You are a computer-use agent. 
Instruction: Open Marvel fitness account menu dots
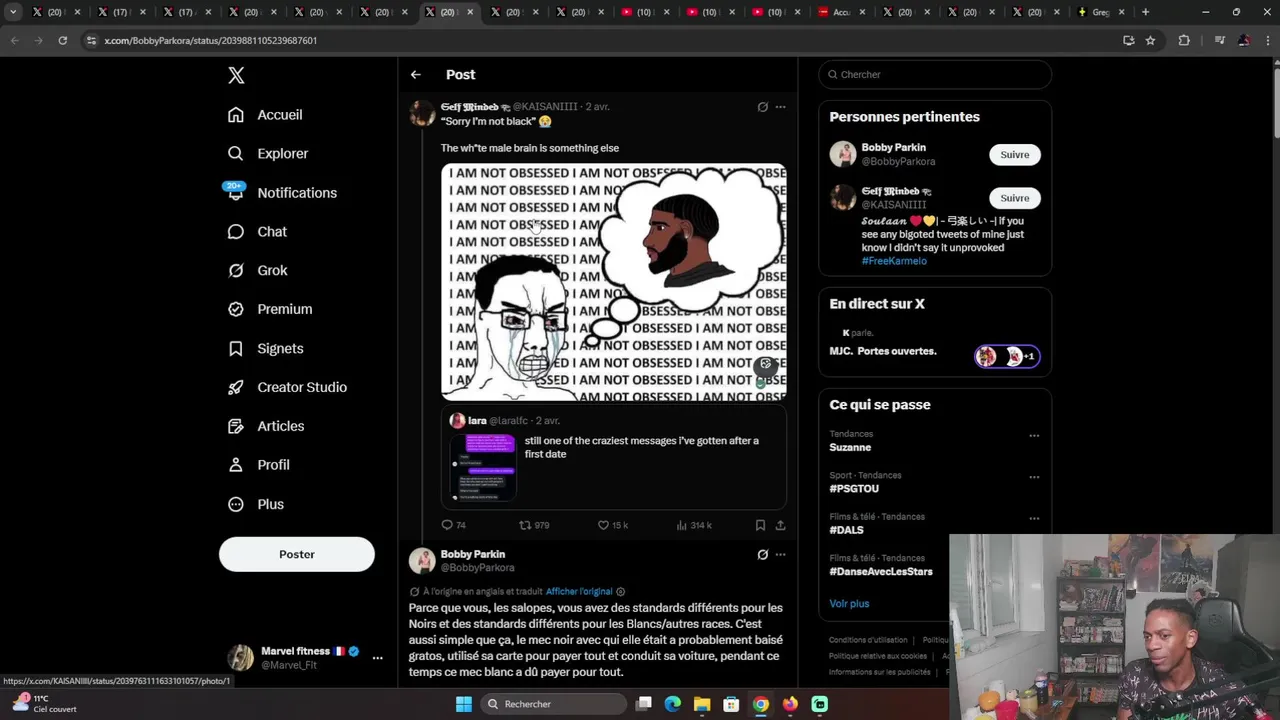377,658
